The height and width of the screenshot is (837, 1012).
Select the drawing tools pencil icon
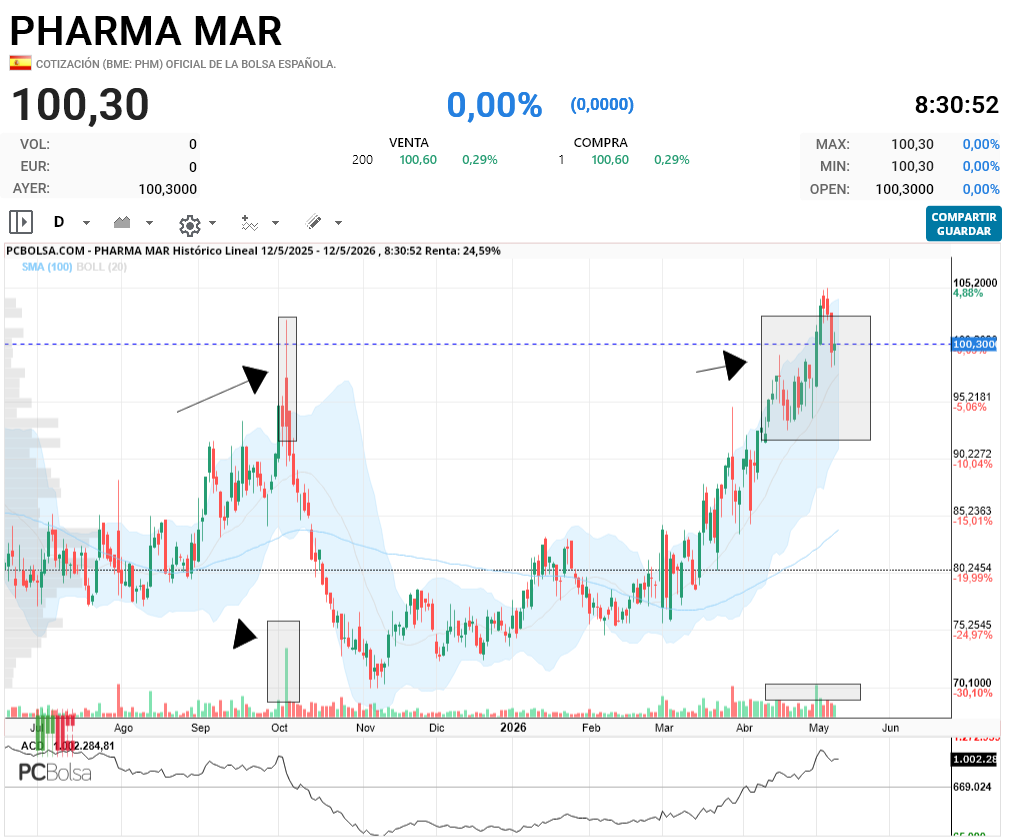tap(314, 222)
